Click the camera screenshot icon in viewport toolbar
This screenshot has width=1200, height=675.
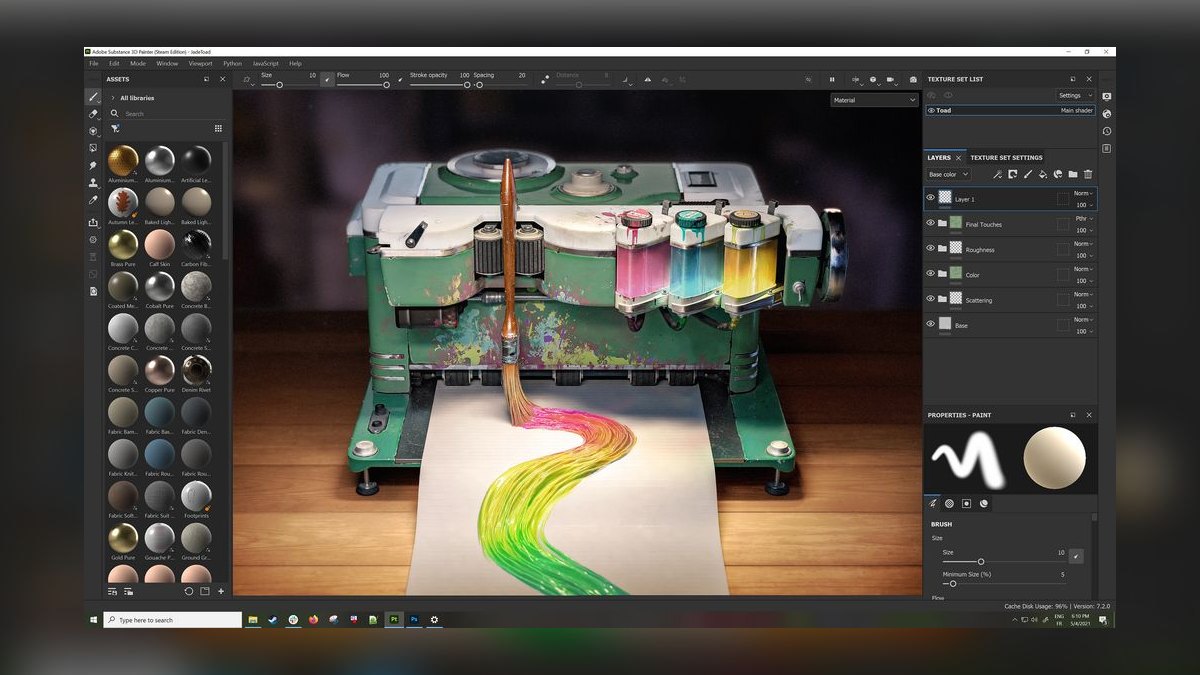coord(912,79)
